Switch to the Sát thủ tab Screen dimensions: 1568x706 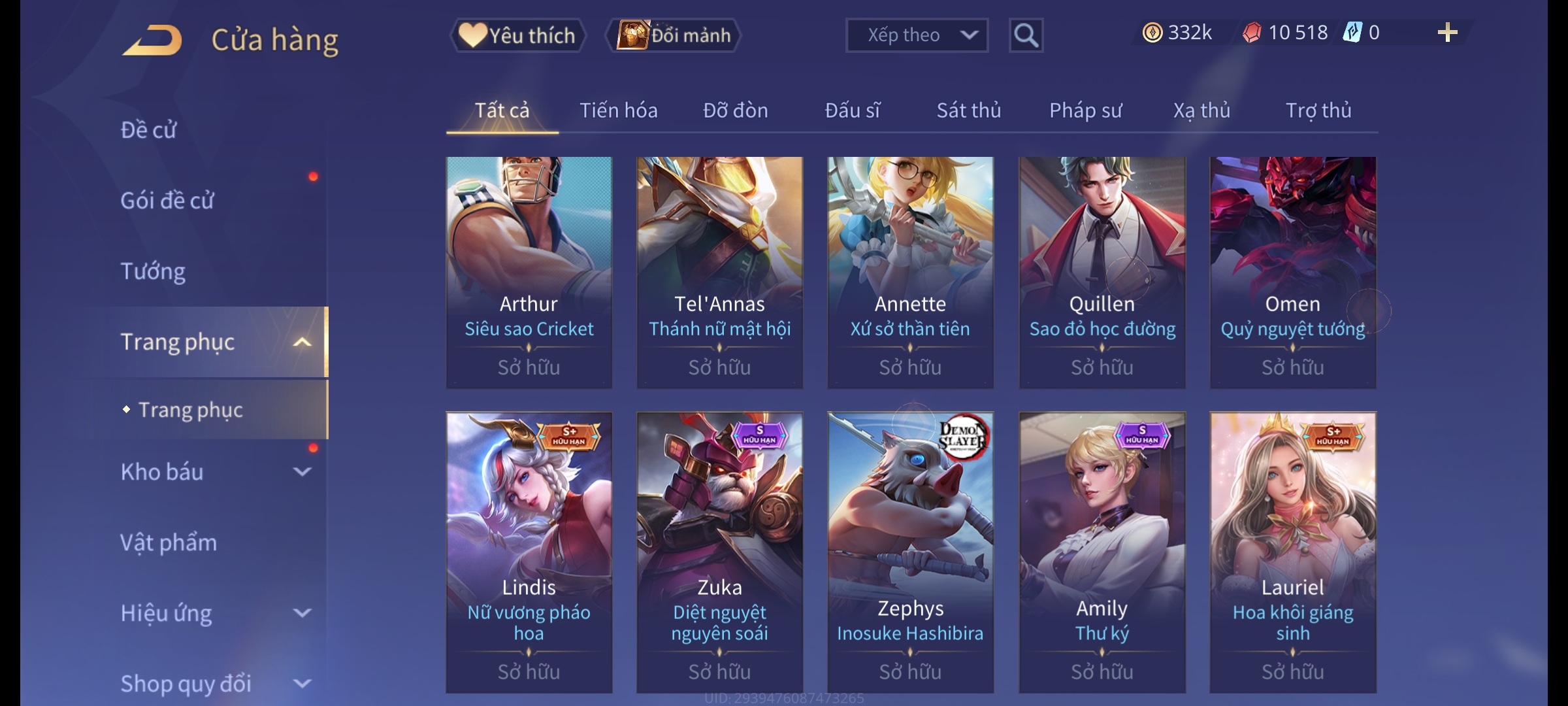coord(969,110)
